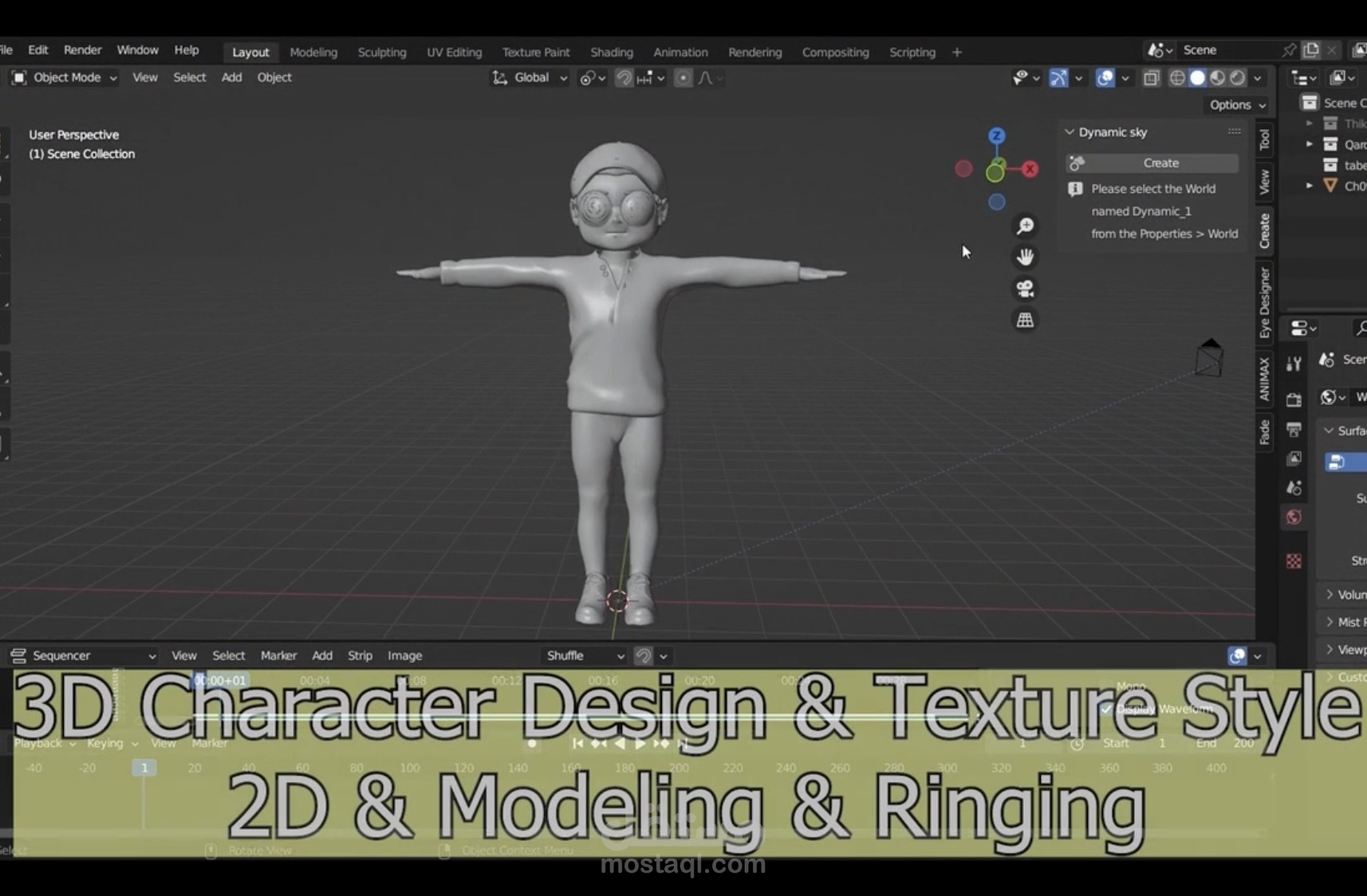Click the browse scene icon beside Scene
This screenshot has width=1367, height=896.
(1160, 50)
